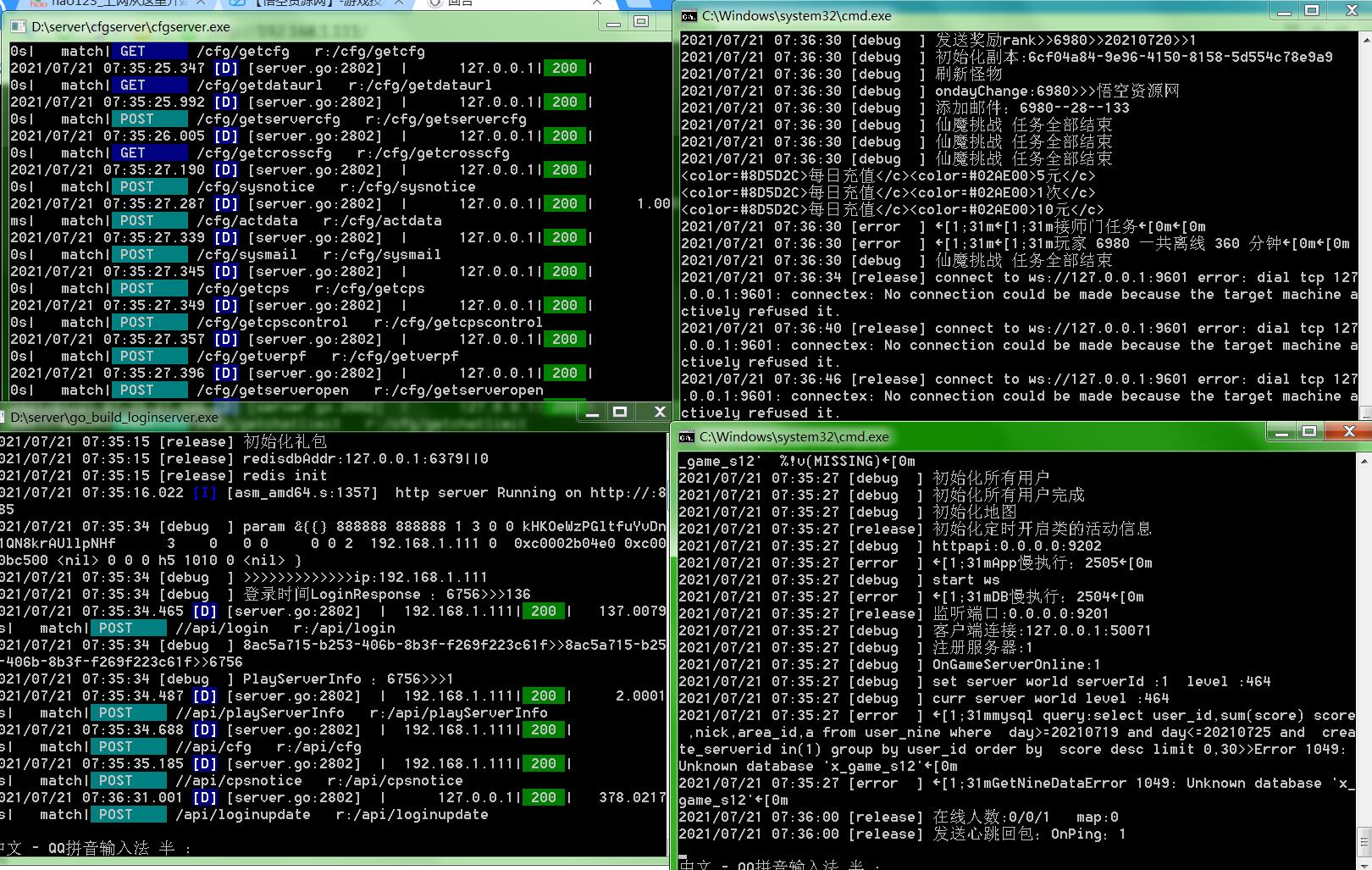Viewport: 1372px width, 870px height.
Task: Click the GET badge on the /cfg/getdataurl row
Action: click(149, 86)
